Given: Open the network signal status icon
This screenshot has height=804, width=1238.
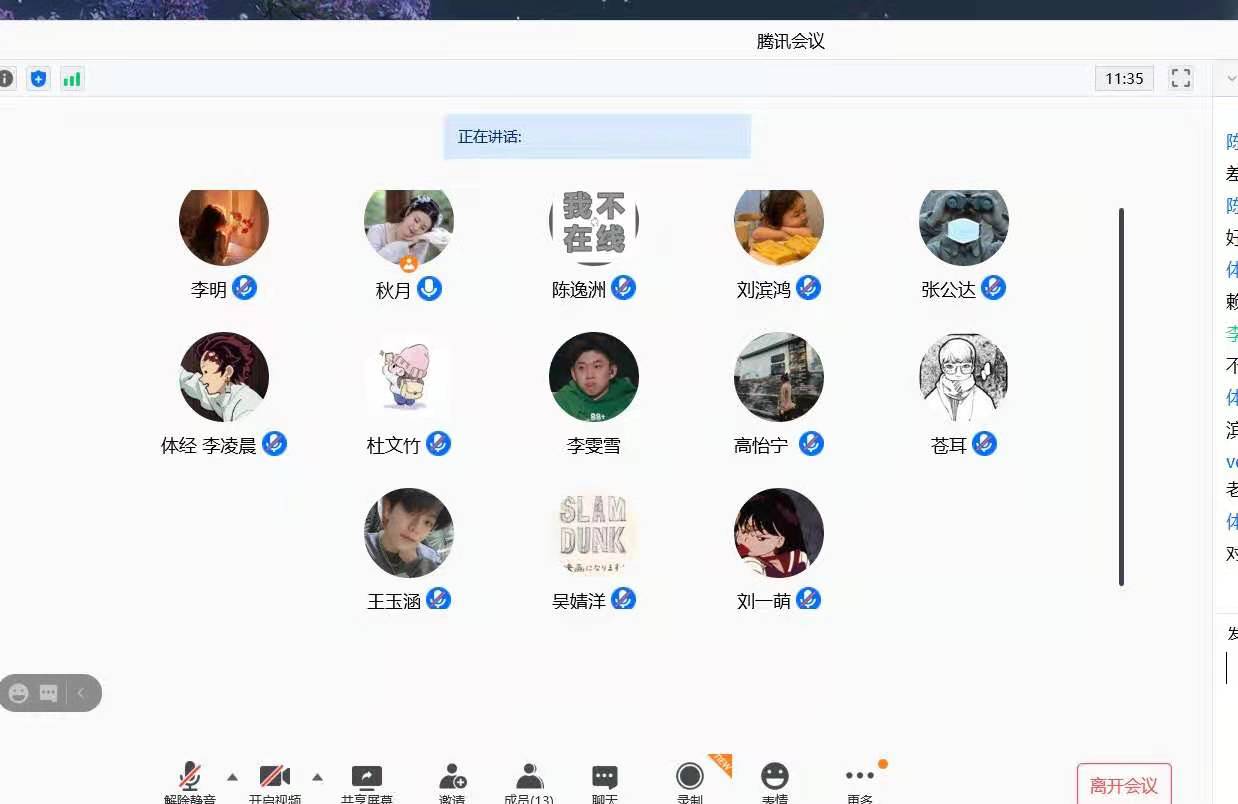Looking at the screenshot, I should pyautogui.click(x=72, y=79).
